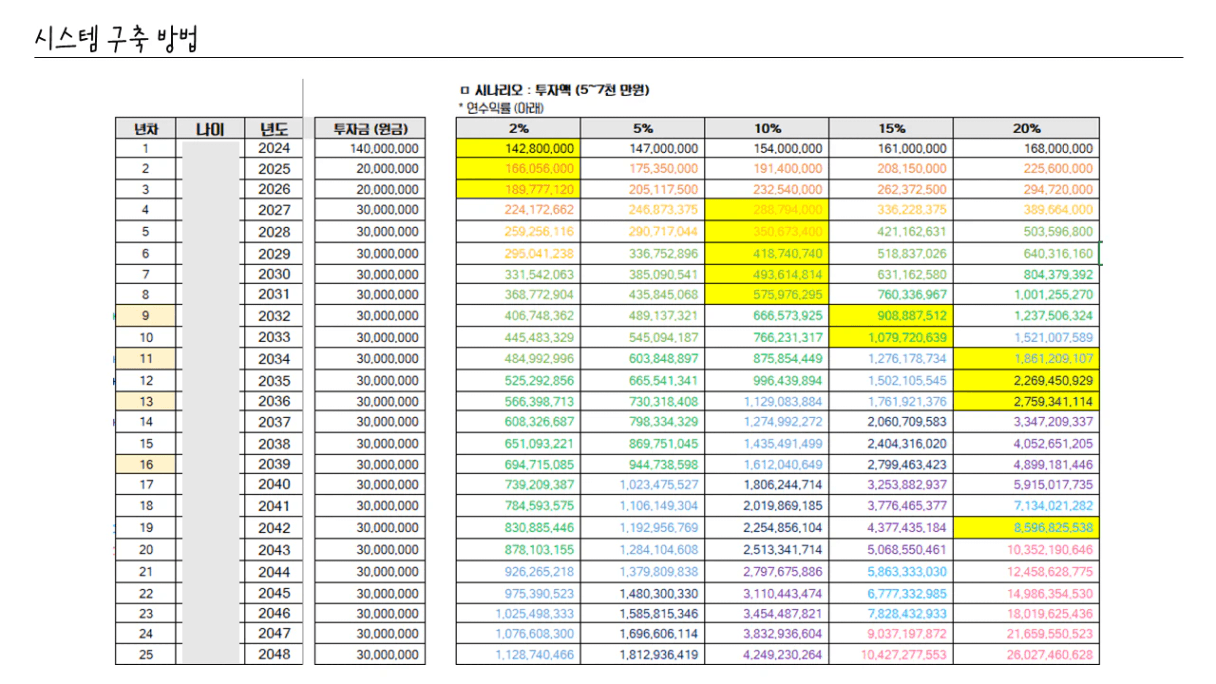Select the 603,848,897 cell

click(x=642, y=358)
